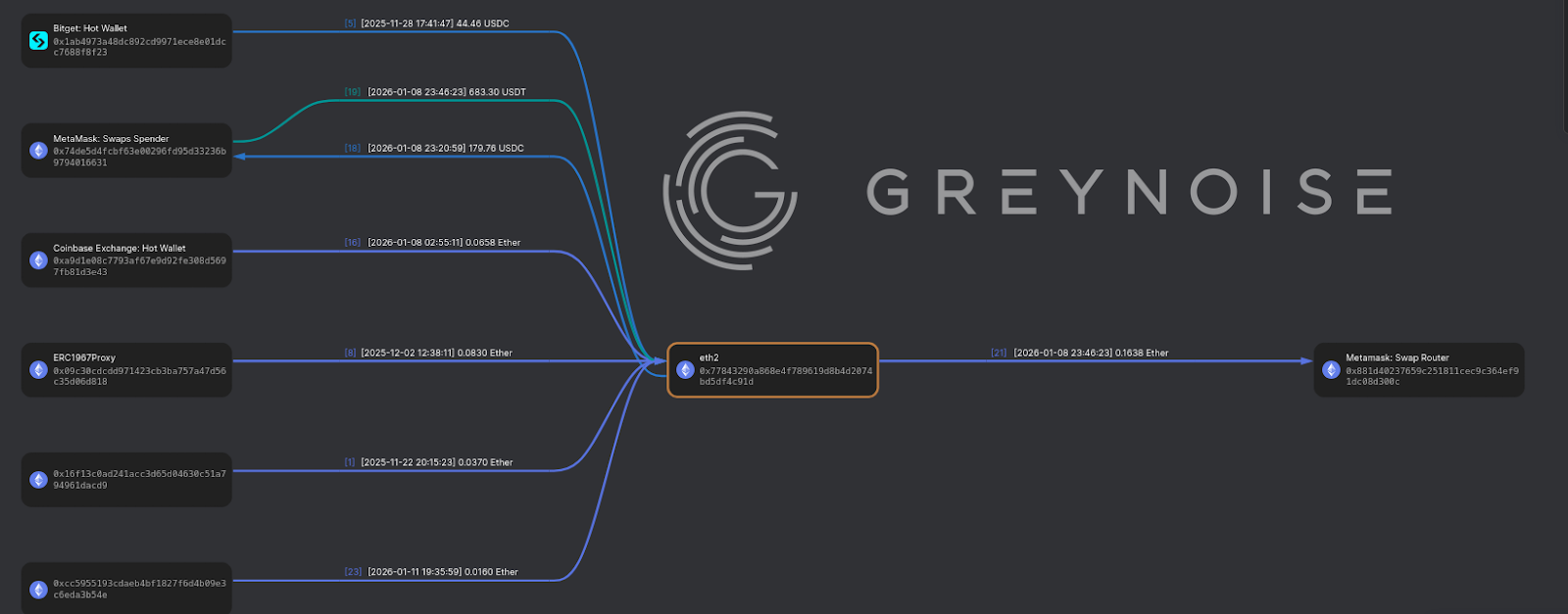Click the Ethereum icon on the 0xcc5955193cdaeb node
This screenshot has height=614, width=1568.
click(x=38, y=590)
